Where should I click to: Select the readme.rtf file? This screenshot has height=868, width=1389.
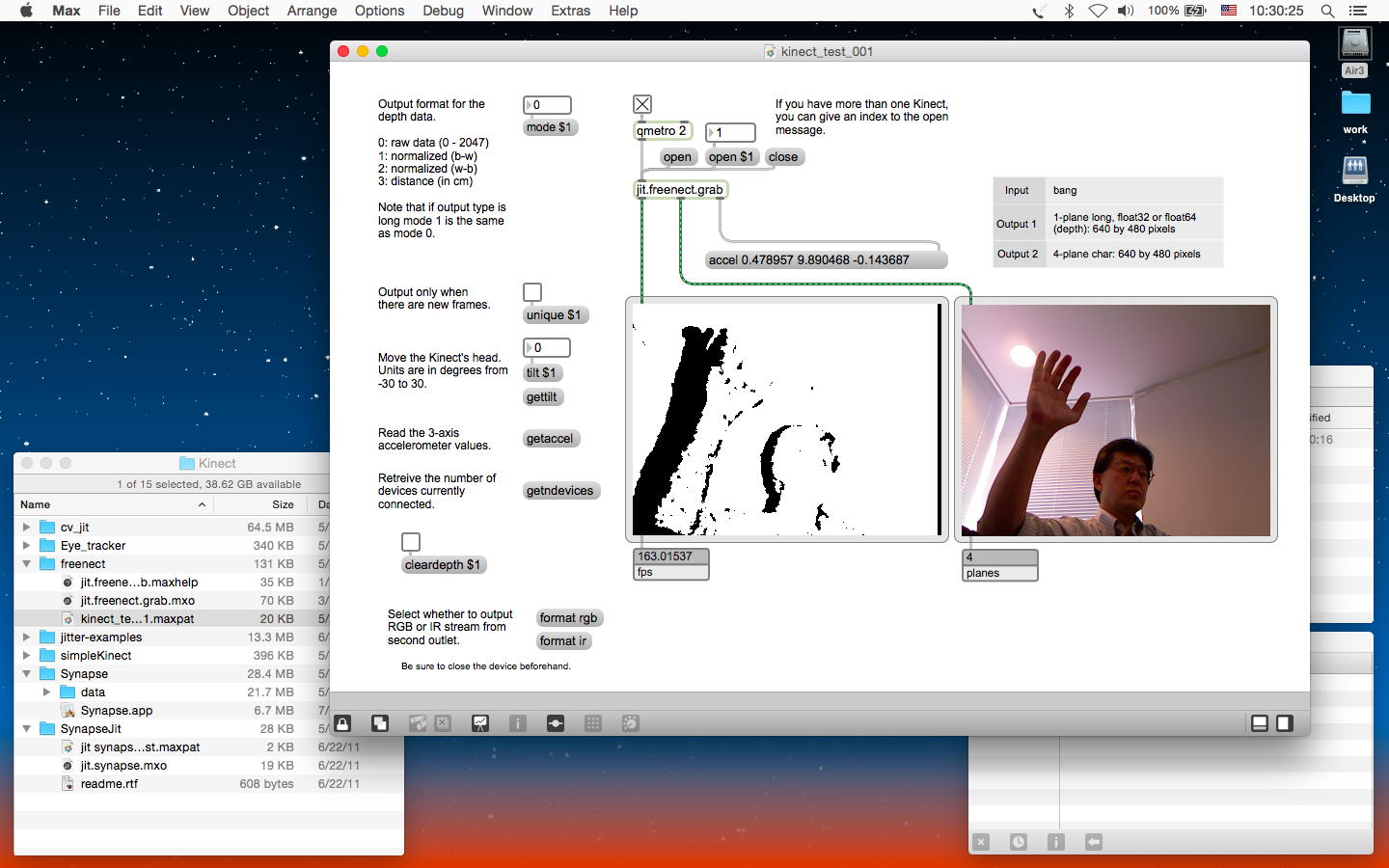[109, 784]
